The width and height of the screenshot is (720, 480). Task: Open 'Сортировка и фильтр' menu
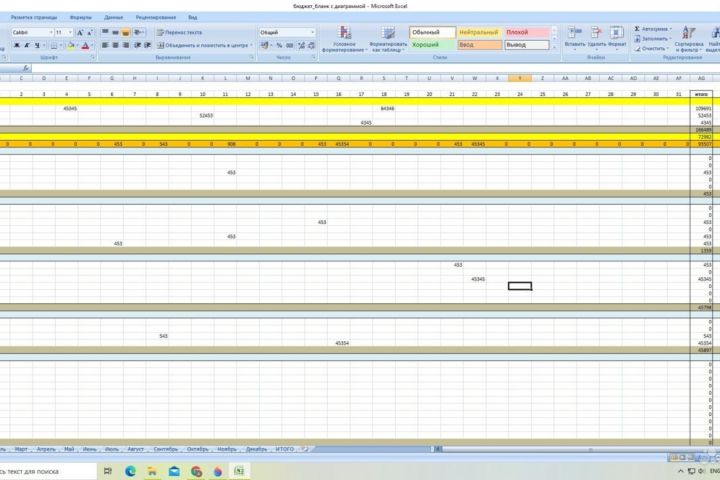[x=689, y=39]
